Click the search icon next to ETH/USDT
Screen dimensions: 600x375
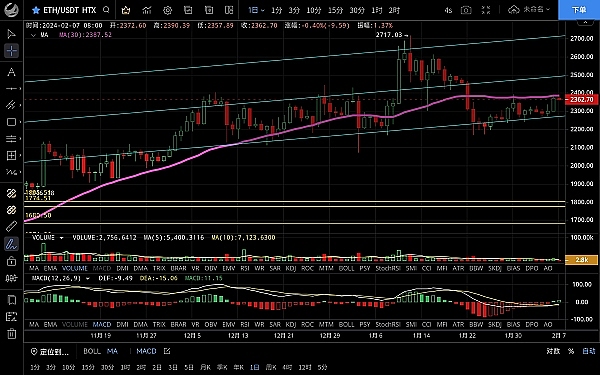[106, 10]
